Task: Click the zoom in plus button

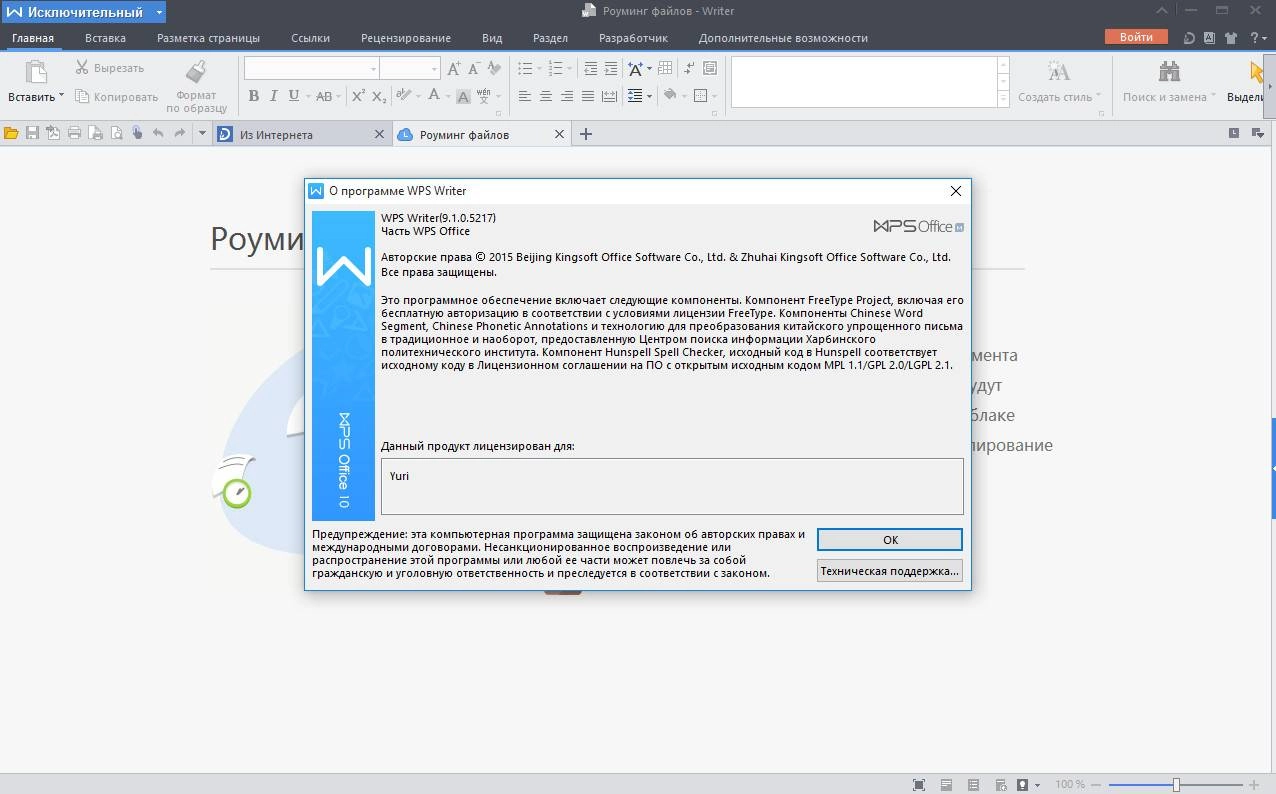Action: tap(1255, 785)
